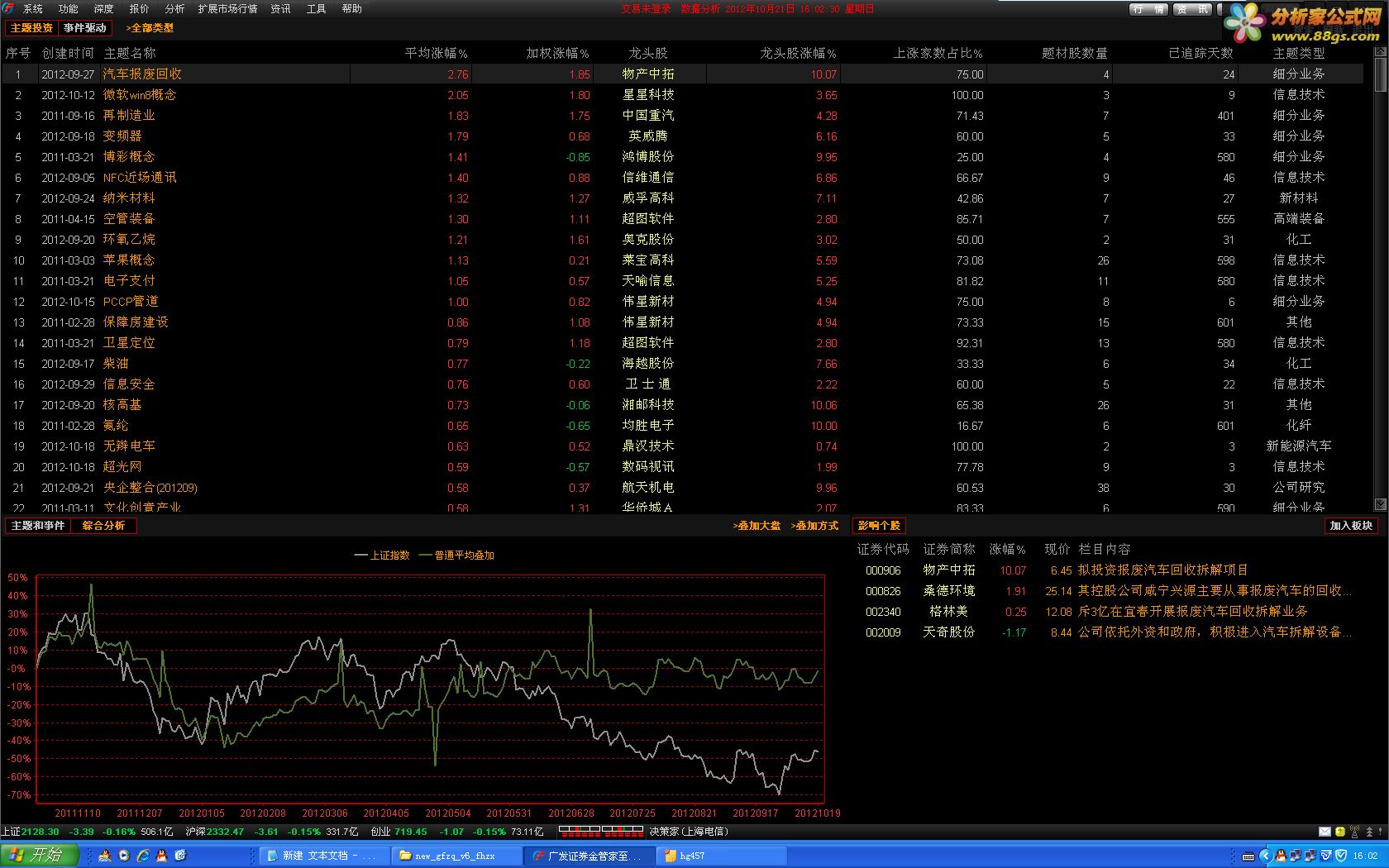The image size is (1389, 868).
Task: Click the application logo icon in the menu bar
Action: pyautogui.click(x=8, y=8)
